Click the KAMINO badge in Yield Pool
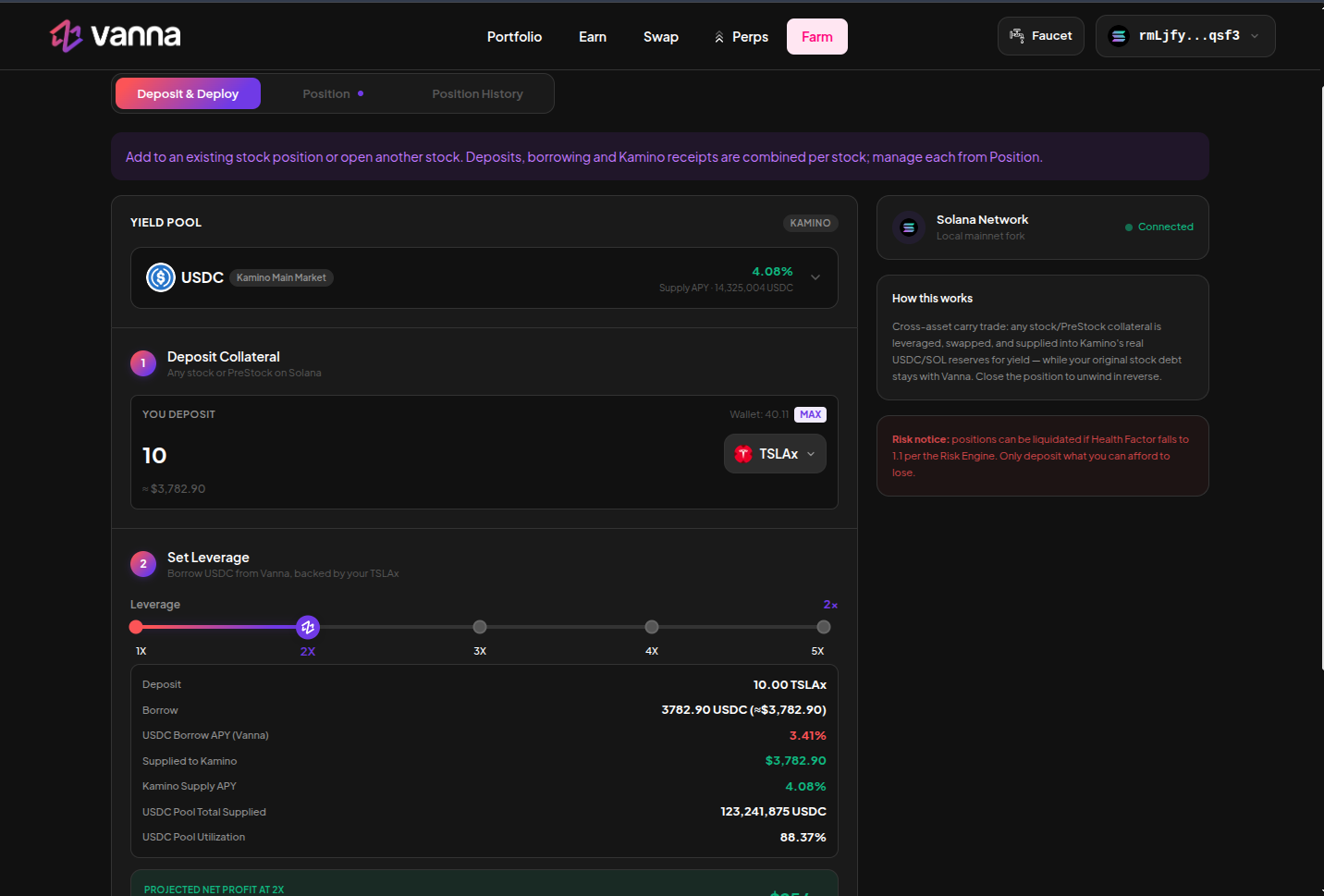 [810, 223]
